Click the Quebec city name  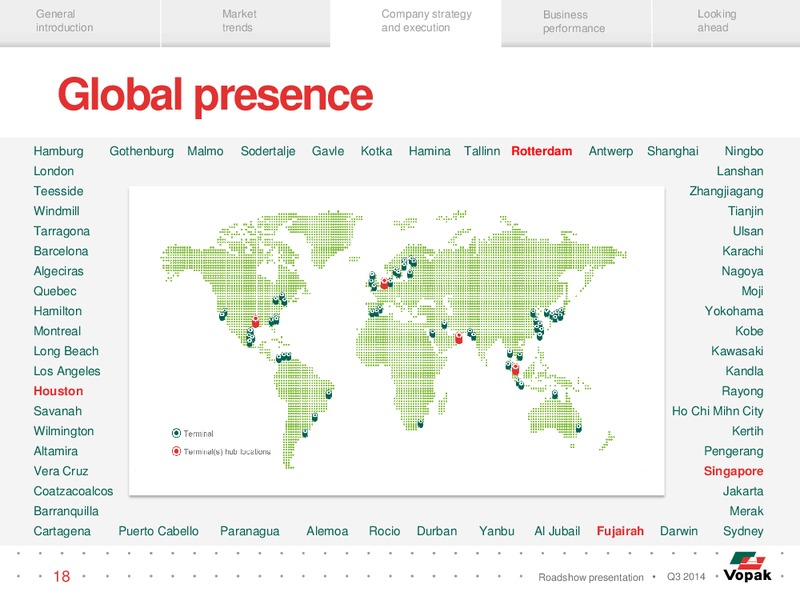click(55, 291)
